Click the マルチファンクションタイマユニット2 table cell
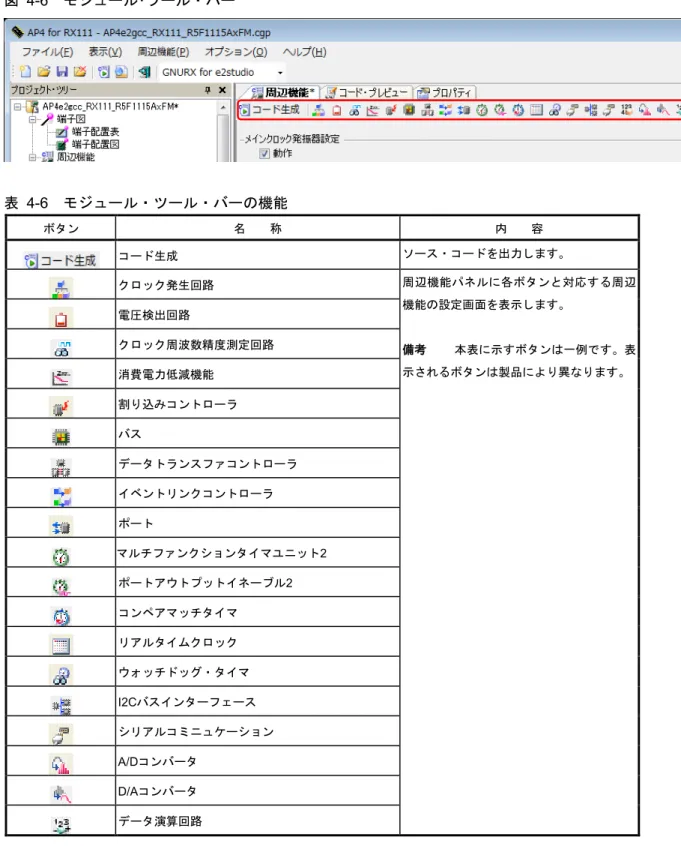The width and height of the screenshot is (681, 846). (x=257, y=553)
